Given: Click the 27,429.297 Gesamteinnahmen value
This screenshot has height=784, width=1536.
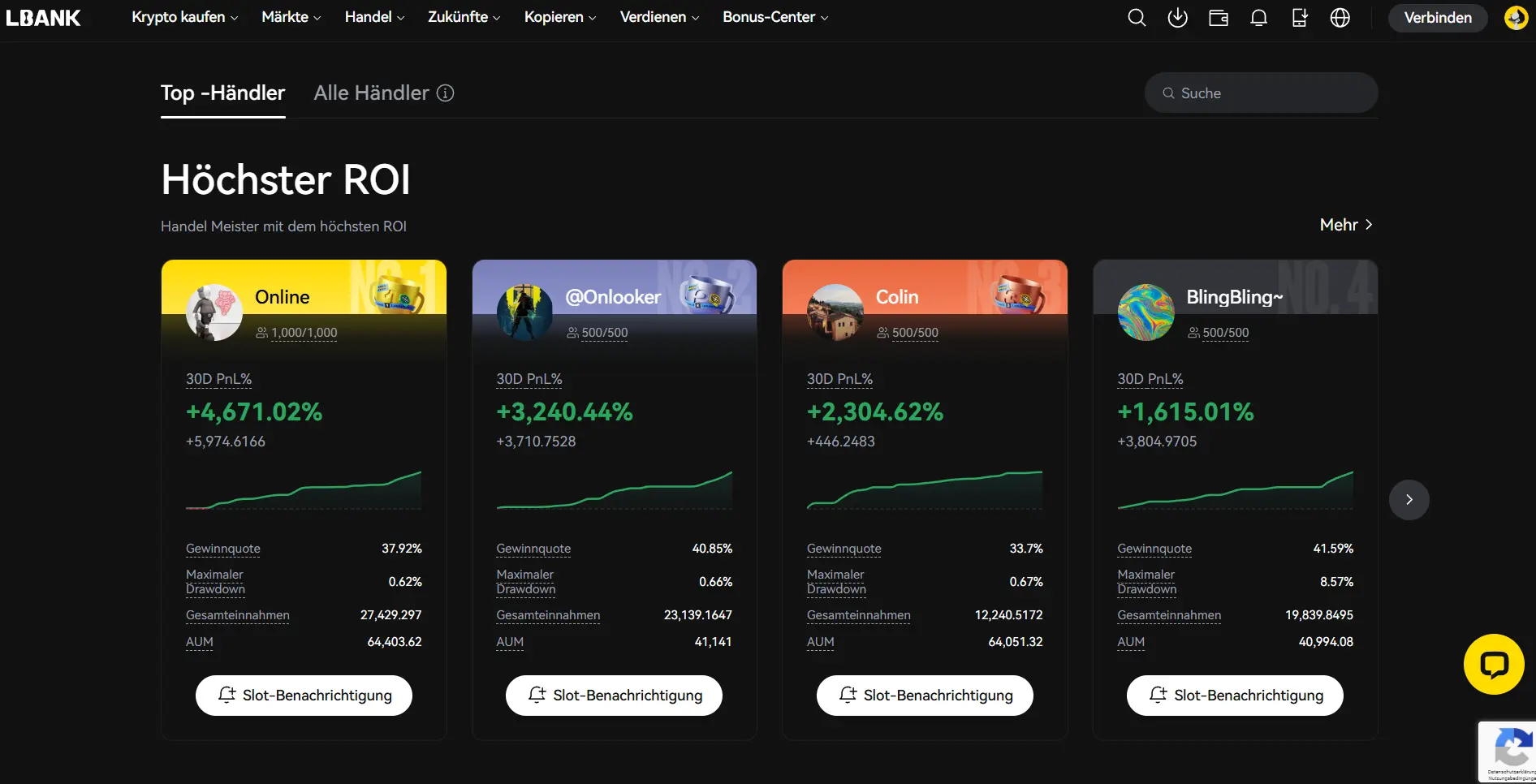Looking at the screenshot, I should [390, 615].
